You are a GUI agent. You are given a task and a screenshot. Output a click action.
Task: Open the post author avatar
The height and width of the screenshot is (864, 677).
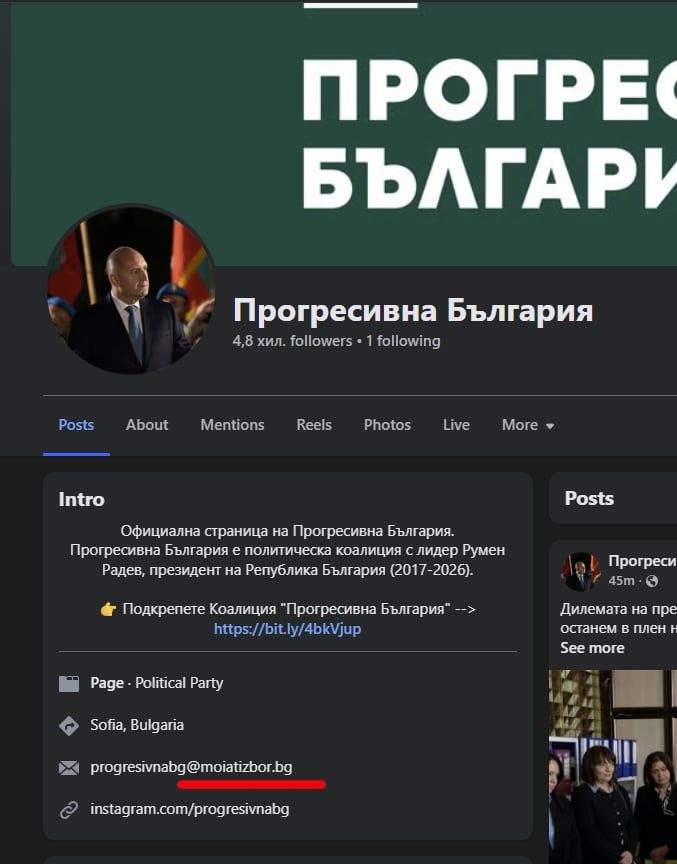(581, 571)
